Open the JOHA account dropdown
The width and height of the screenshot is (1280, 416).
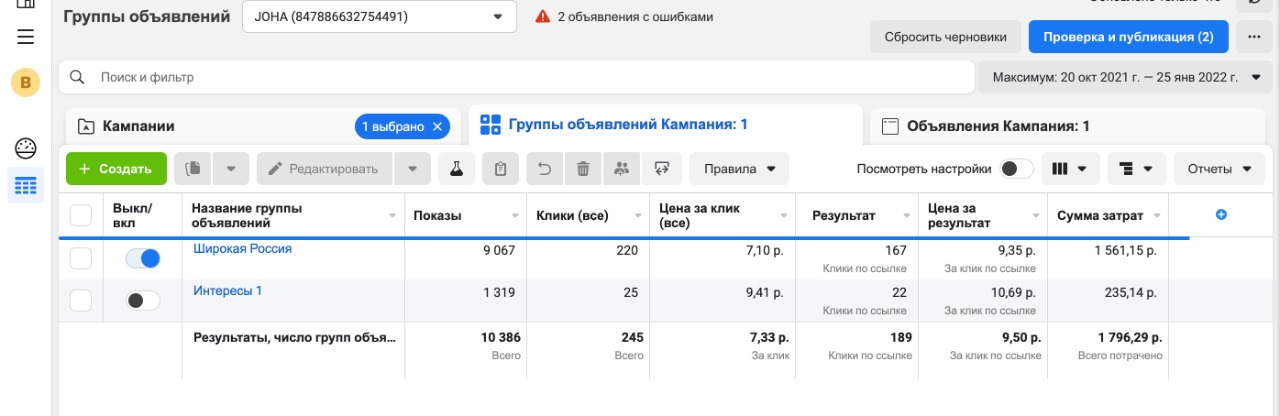tap(379, 17)
